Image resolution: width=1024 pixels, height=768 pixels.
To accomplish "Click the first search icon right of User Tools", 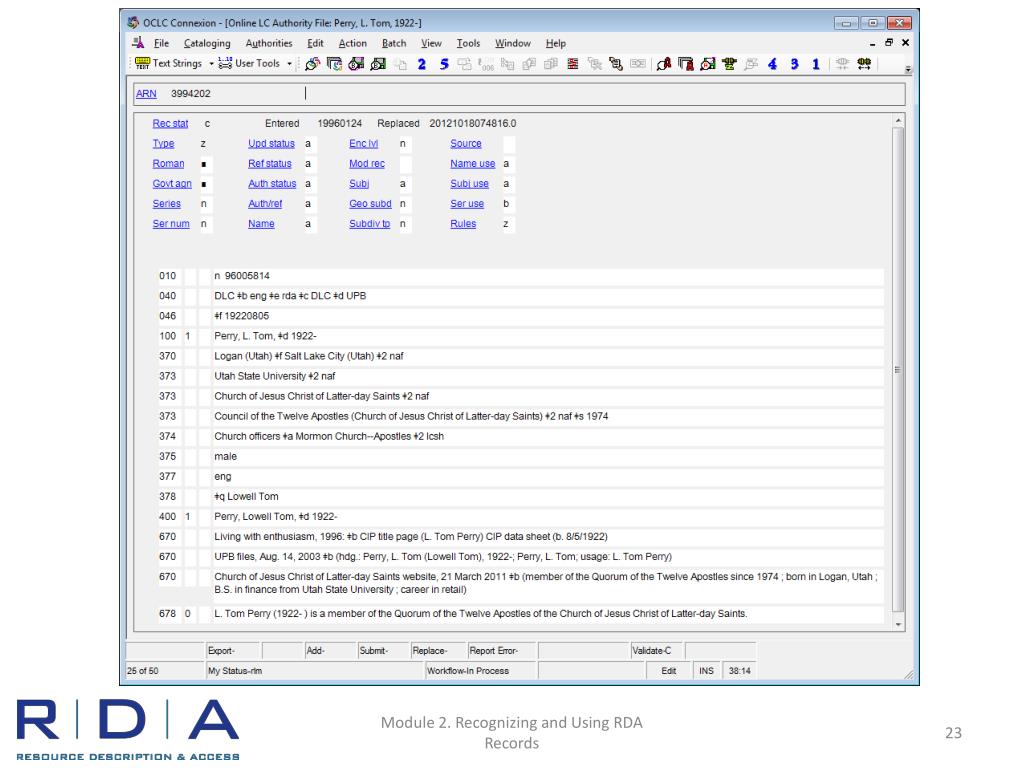I will pos(313,64).
